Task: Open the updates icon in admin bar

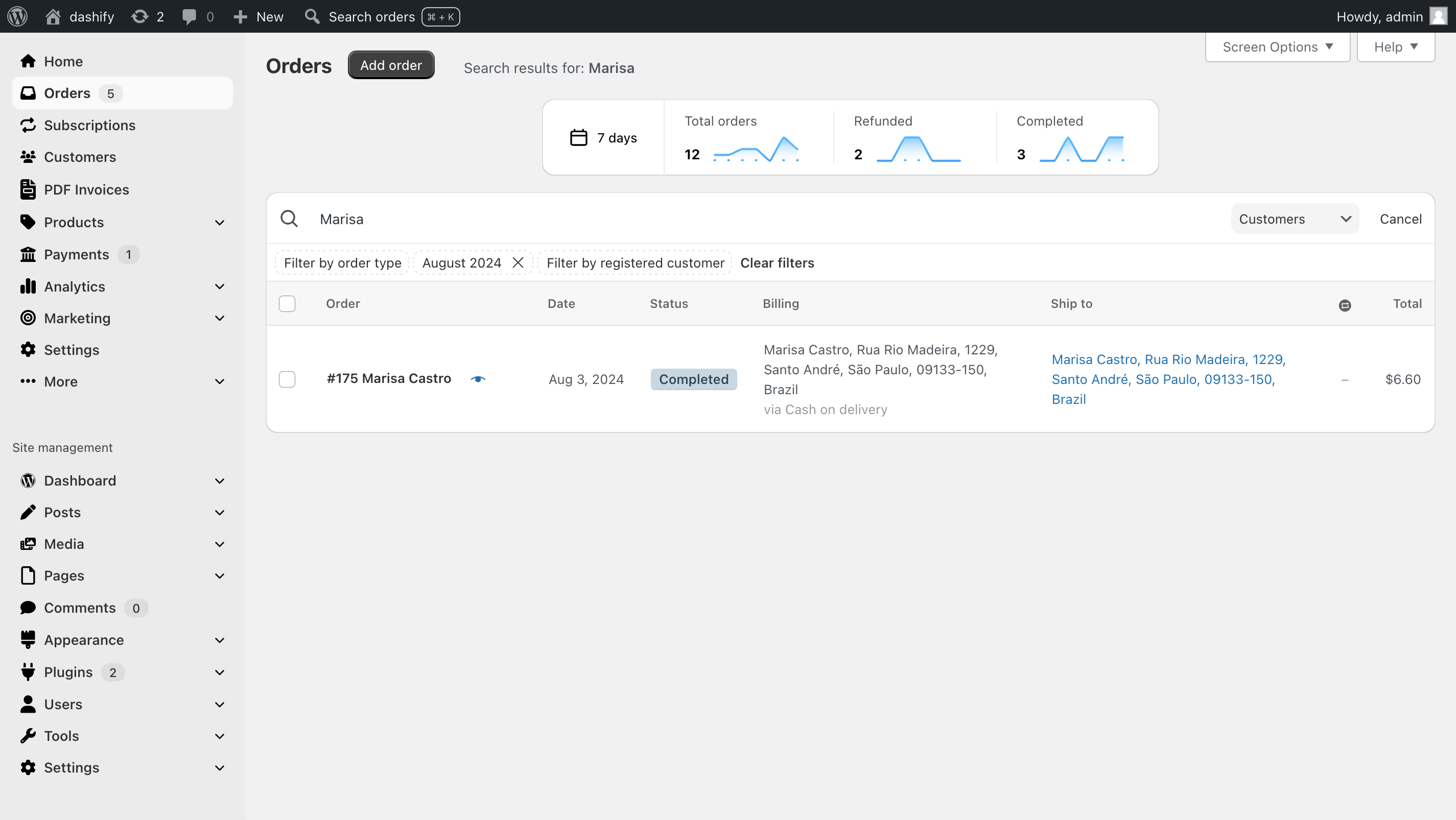Action: point(139,16)
